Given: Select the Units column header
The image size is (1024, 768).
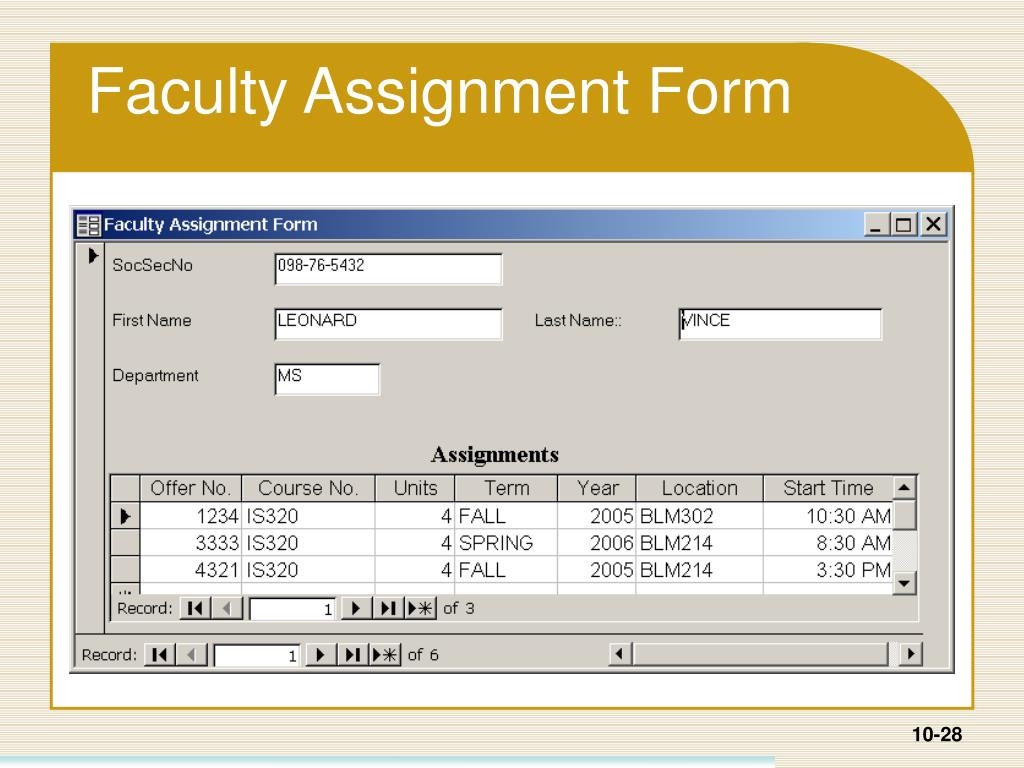Looking at the screenshot, I should pyautogui.click(x=415, y=488).
